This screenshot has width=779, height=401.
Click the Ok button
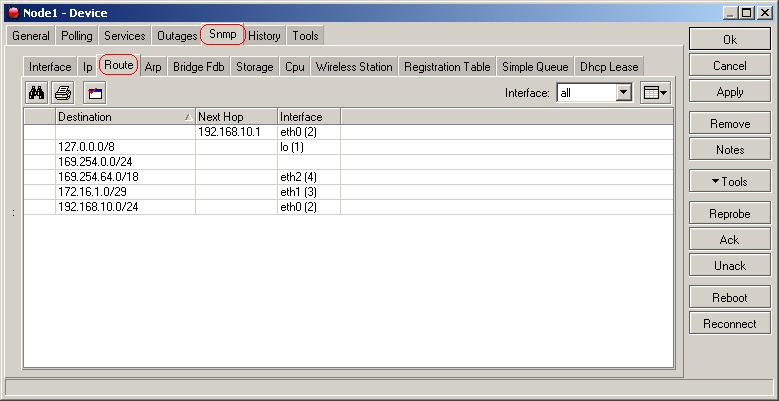pyautogui.click(x=729, y=40)
